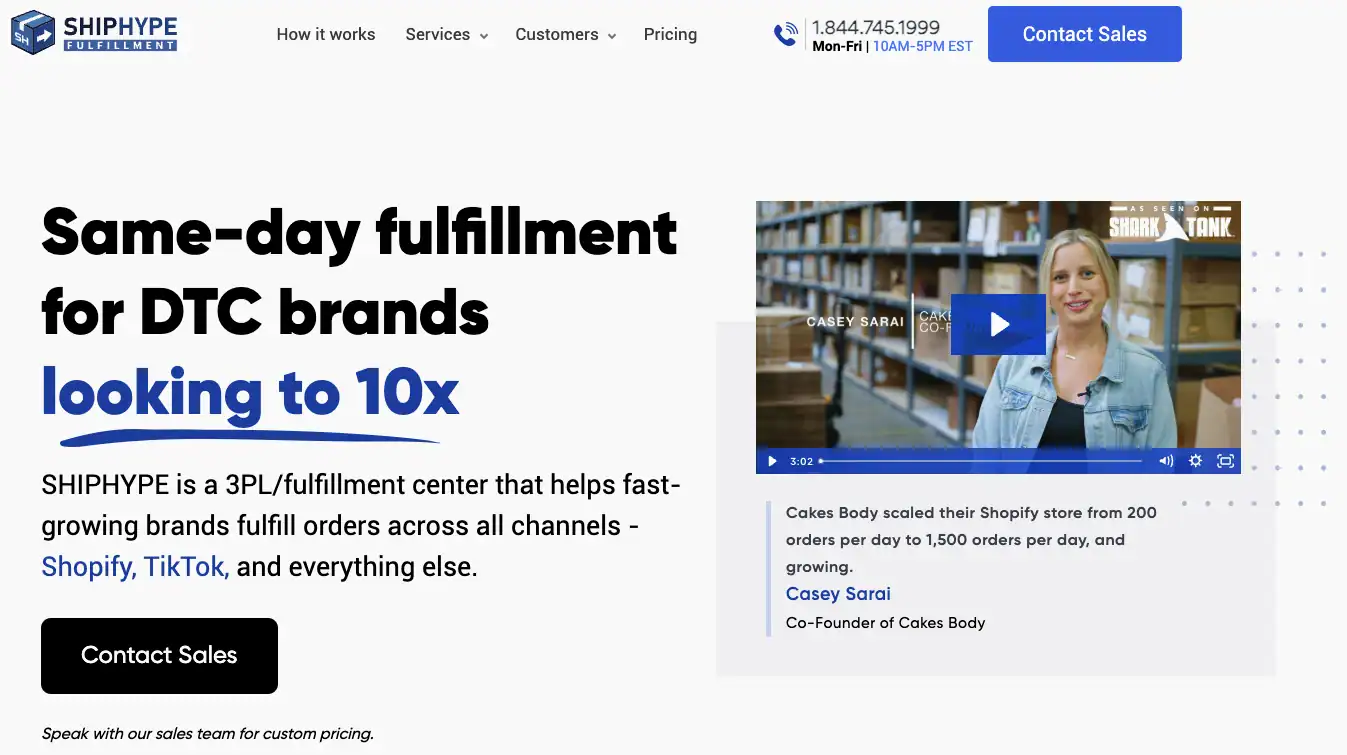The image size is (1347, 755).
Task: Click the Mon-Fri label in header
Action: click(837, 46)
